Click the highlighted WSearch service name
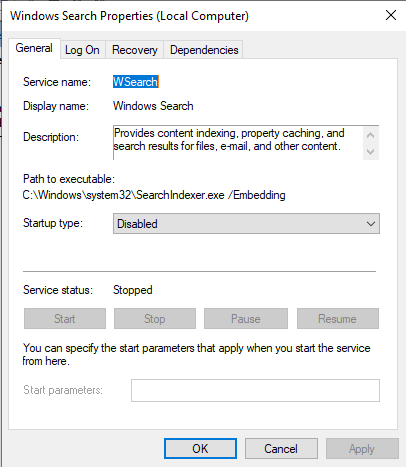 click(136, 82)
